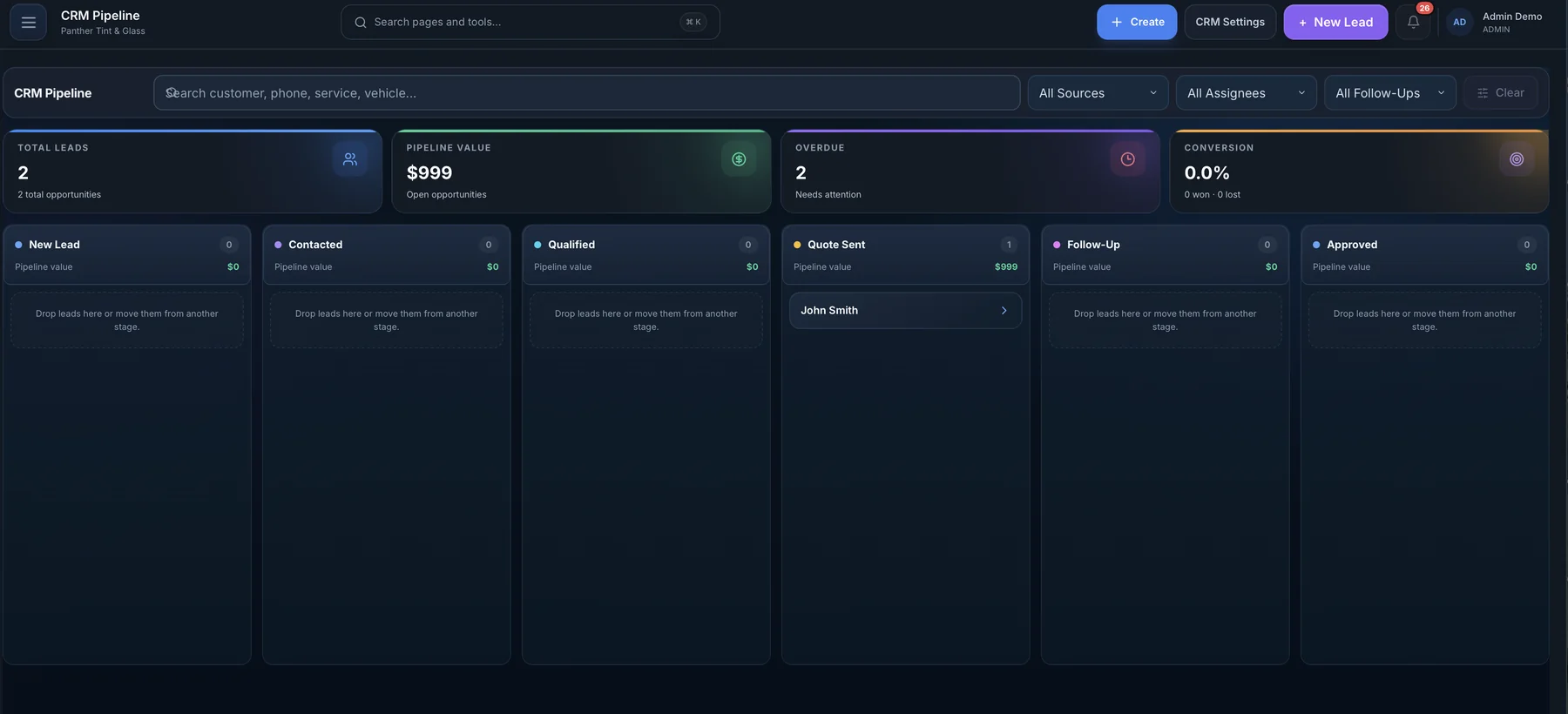The image size is (1568, 714).
Task: Click the Total Leads people icon
Action: point(350,159)
